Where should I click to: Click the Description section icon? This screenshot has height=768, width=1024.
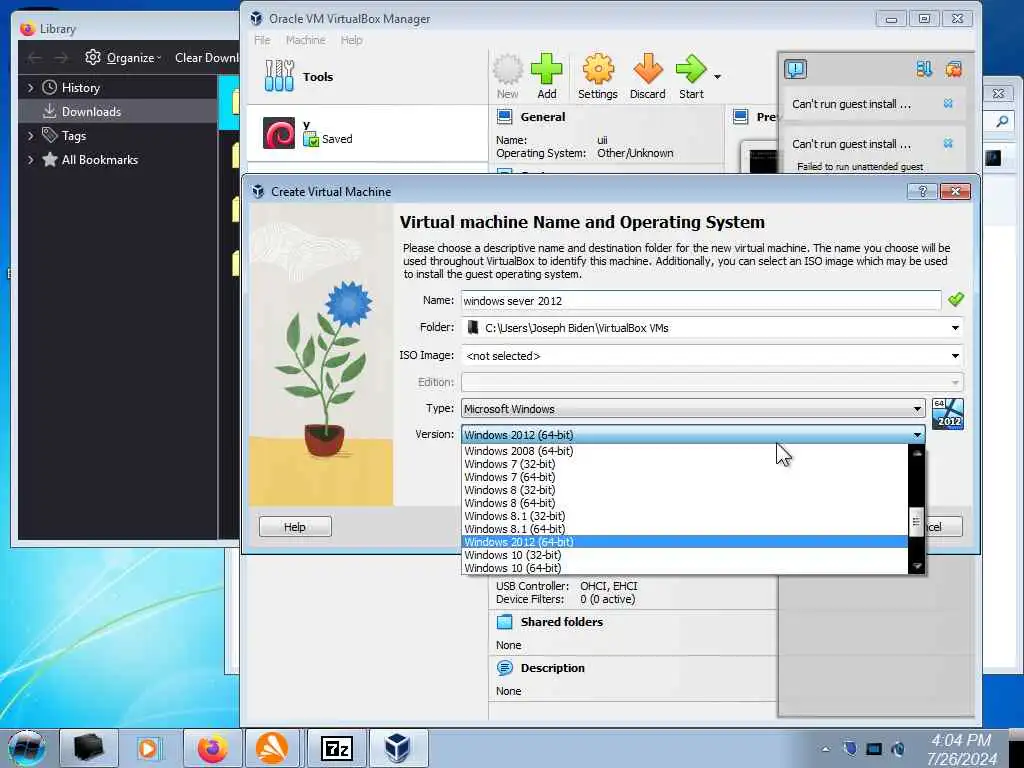504,667
